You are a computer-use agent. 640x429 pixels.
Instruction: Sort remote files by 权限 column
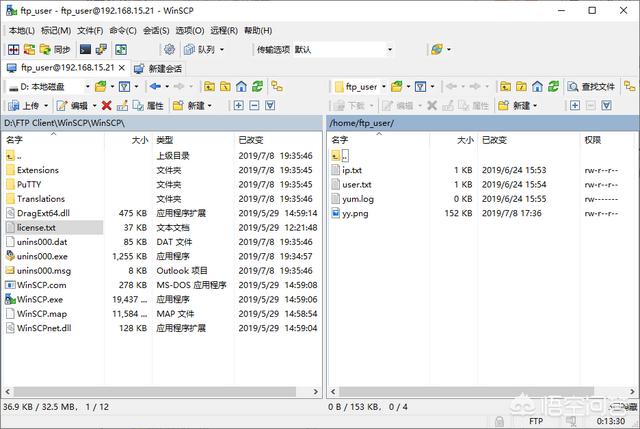pos(607,140)
